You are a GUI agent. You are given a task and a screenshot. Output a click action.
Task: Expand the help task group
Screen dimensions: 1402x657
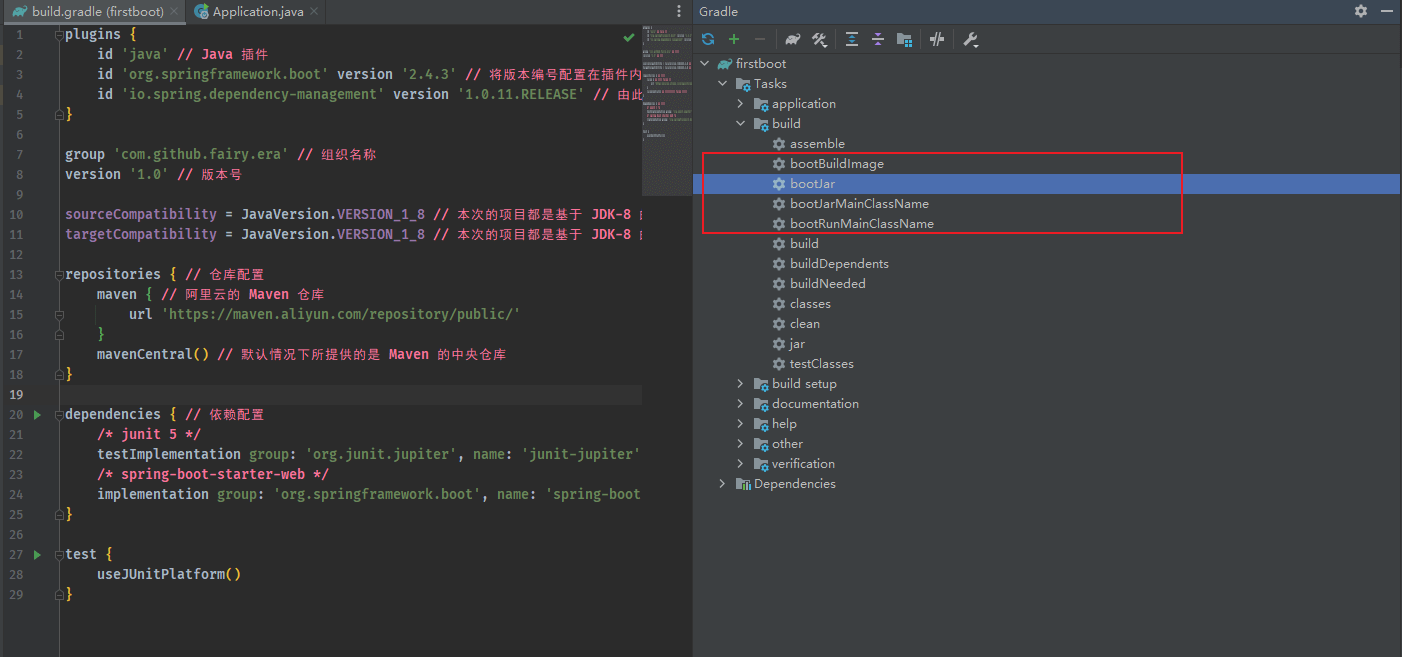(x=741, y=424)
